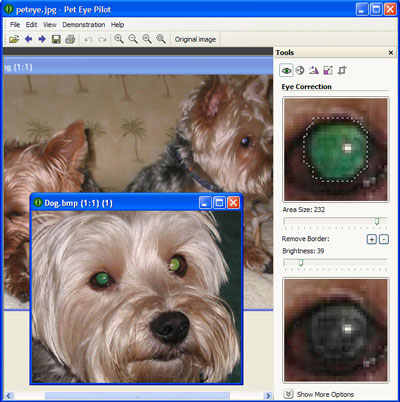Adjust the Area Size slider handle
The image size is (400, 402).
click(377, 221)
